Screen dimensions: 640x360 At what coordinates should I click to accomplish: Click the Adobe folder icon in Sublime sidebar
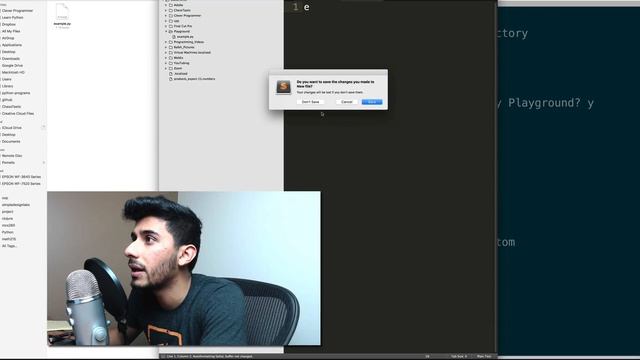click(x=171, y=5)
